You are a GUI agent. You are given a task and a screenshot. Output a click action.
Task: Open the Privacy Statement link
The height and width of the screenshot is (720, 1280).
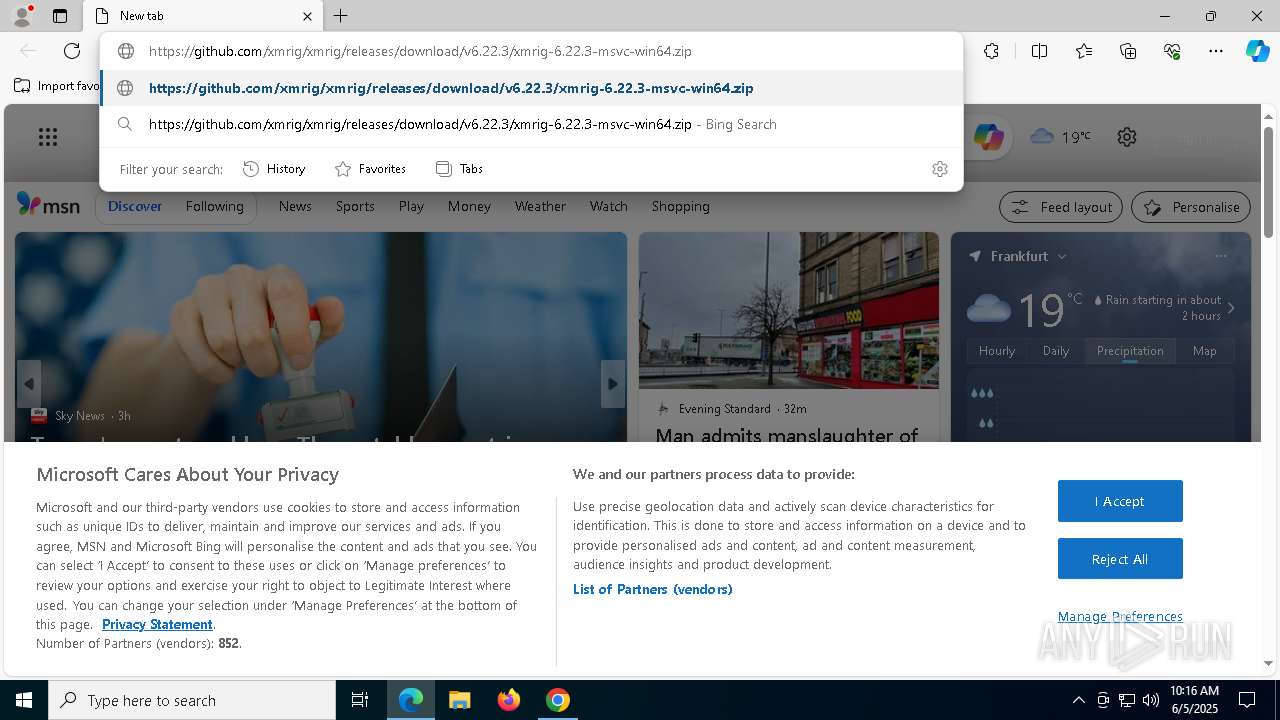tap(157, 624)
